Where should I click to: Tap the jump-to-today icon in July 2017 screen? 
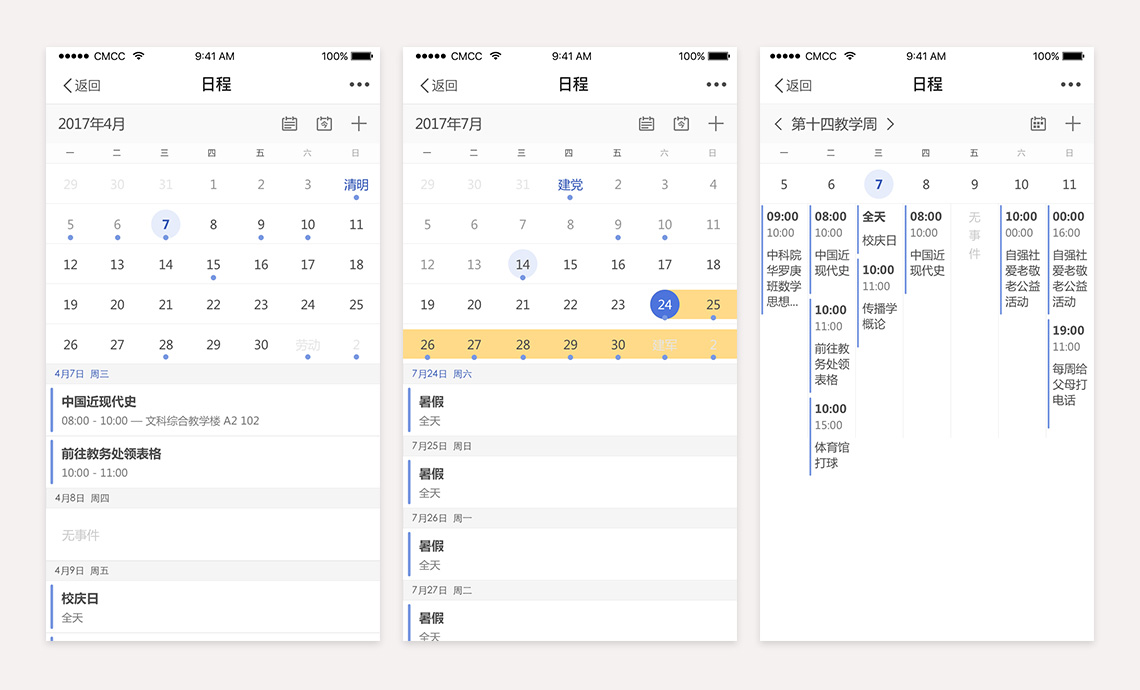pyautogui.click(x=681, y=124)
